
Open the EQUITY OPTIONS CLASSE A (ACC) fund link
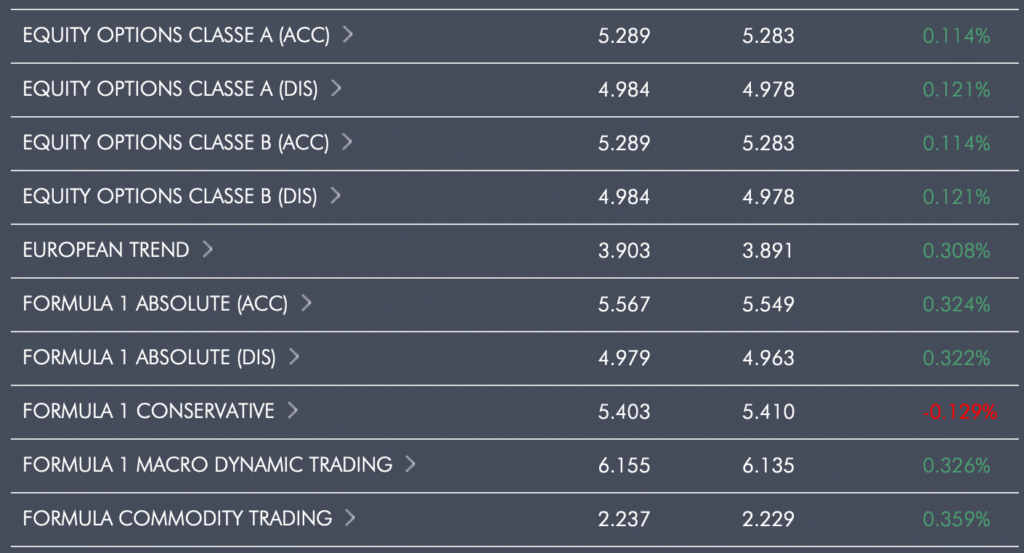tap(176, 35)
